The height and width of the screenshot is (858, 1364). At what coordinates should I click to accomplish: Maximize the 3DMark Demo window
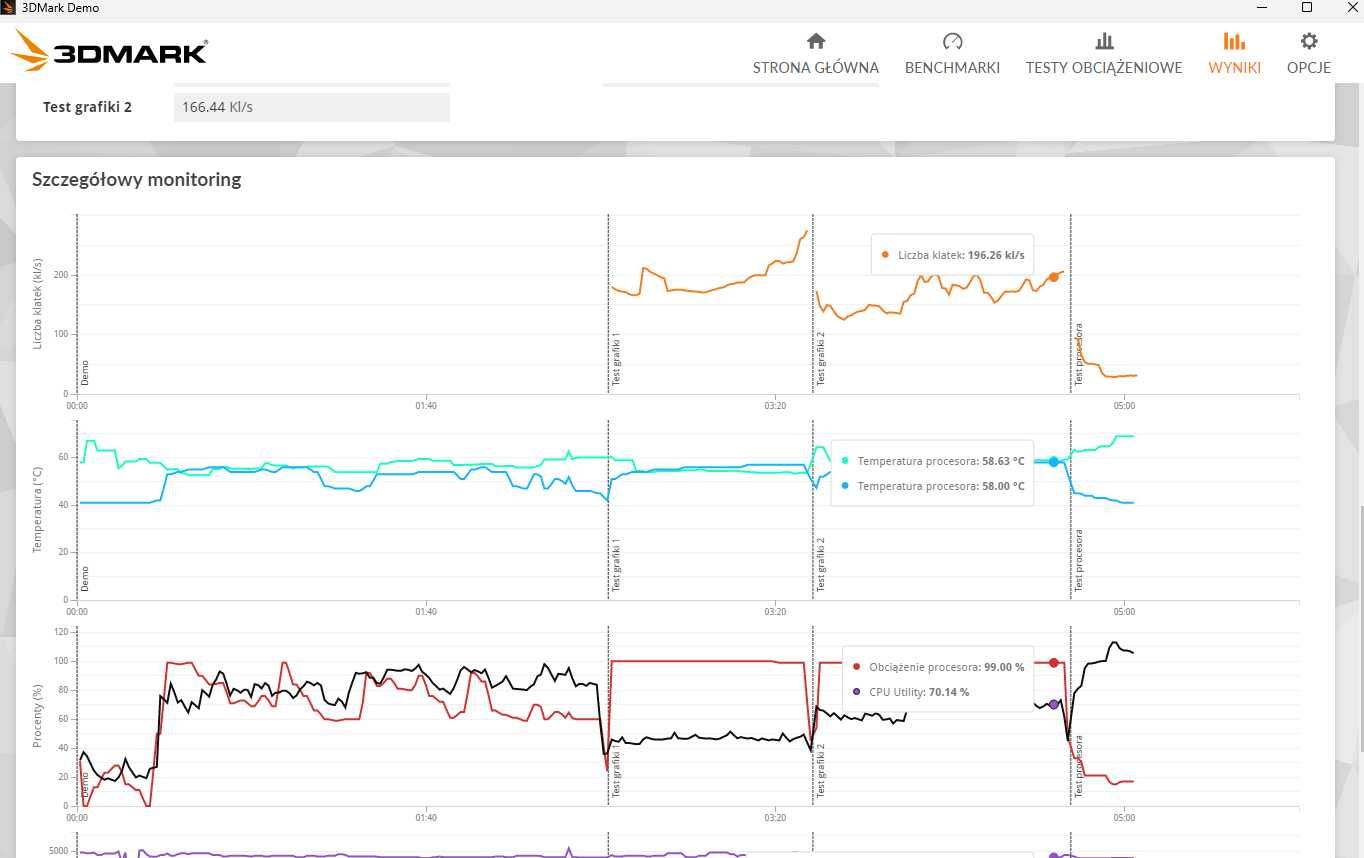coord(1306,7)
